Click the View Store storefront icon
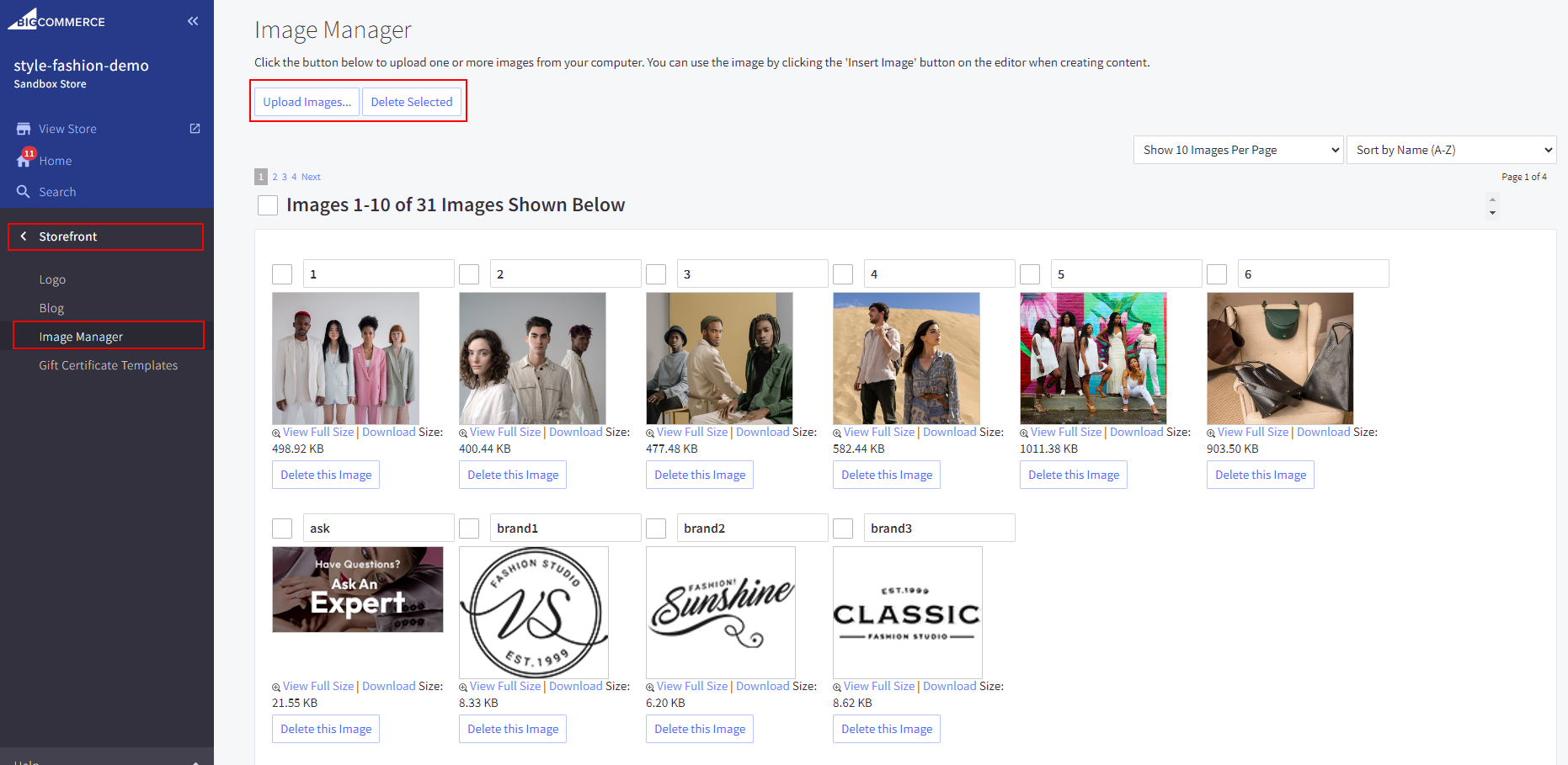 click(24, 129)
